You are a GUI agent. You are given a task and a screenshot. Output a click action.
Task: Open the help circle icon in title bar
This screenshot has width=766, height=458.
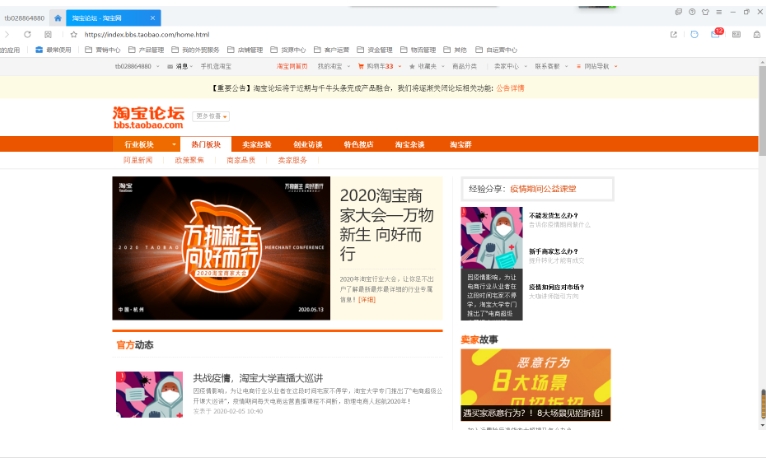pyautogui.click(x=692, y=12)
